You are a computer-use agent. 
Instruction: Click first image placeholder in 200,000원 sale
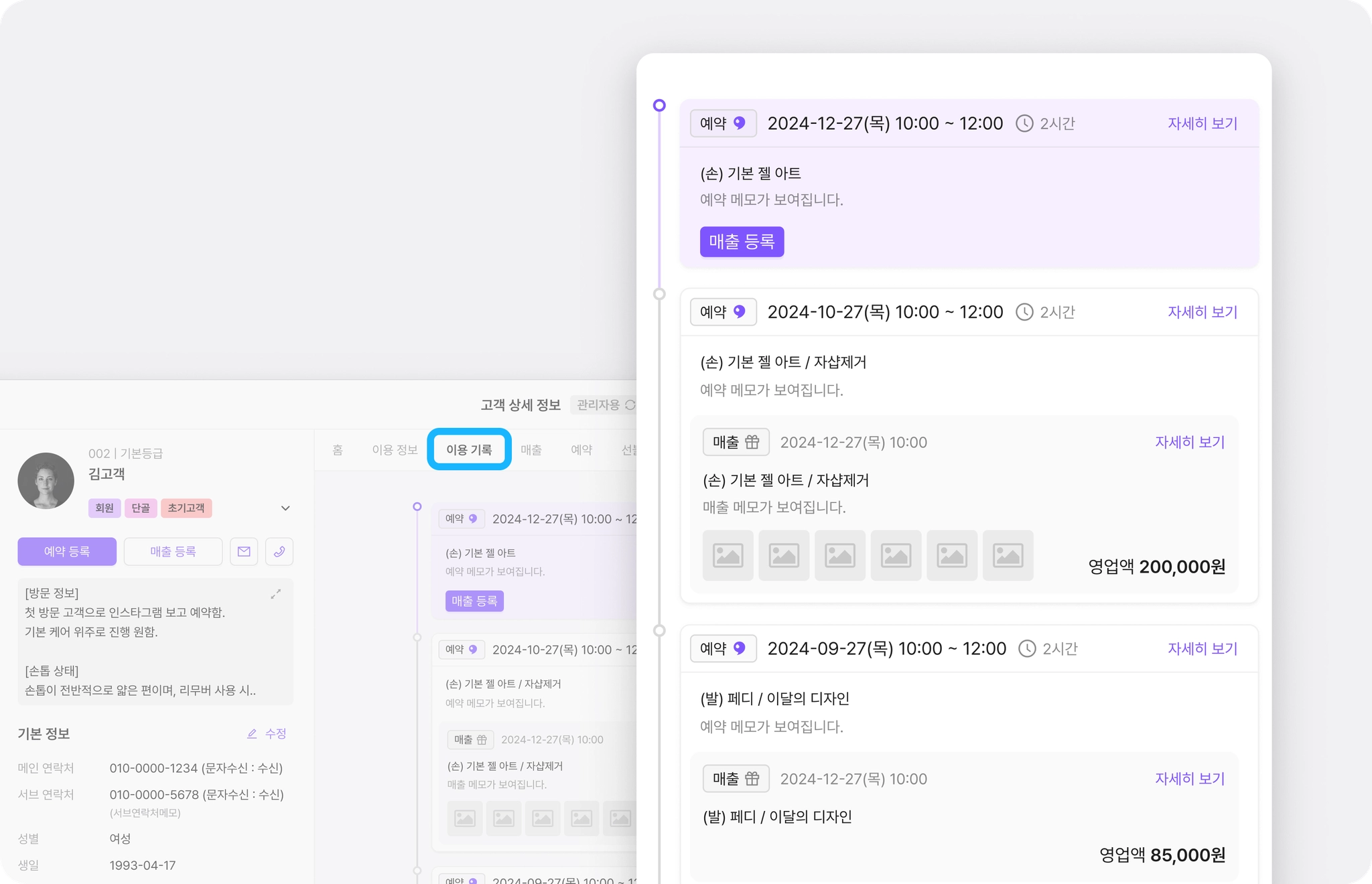pyautogui.click(x=728, y=556)
